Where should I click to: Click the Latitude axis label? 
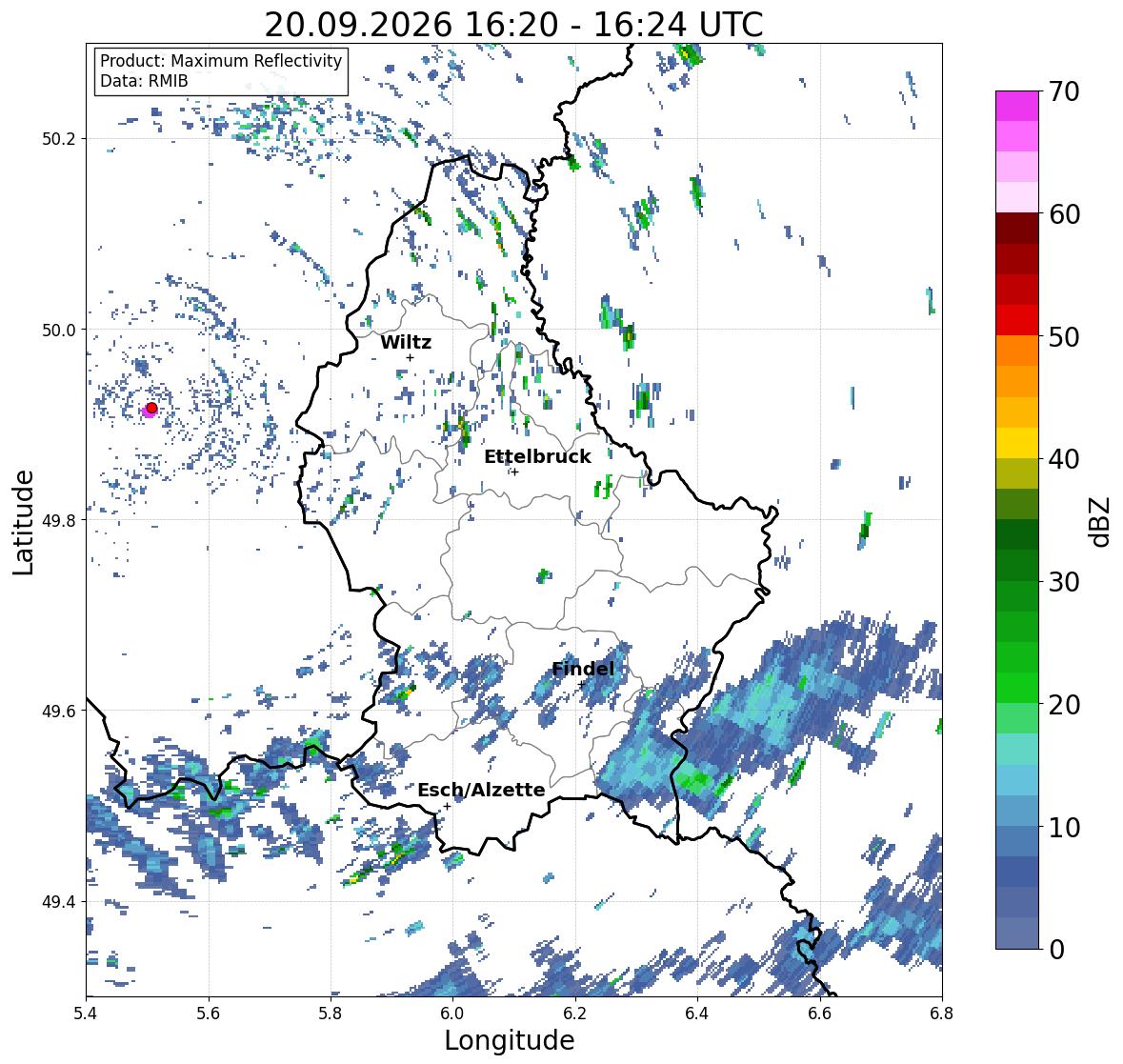[x=24, y=523]
